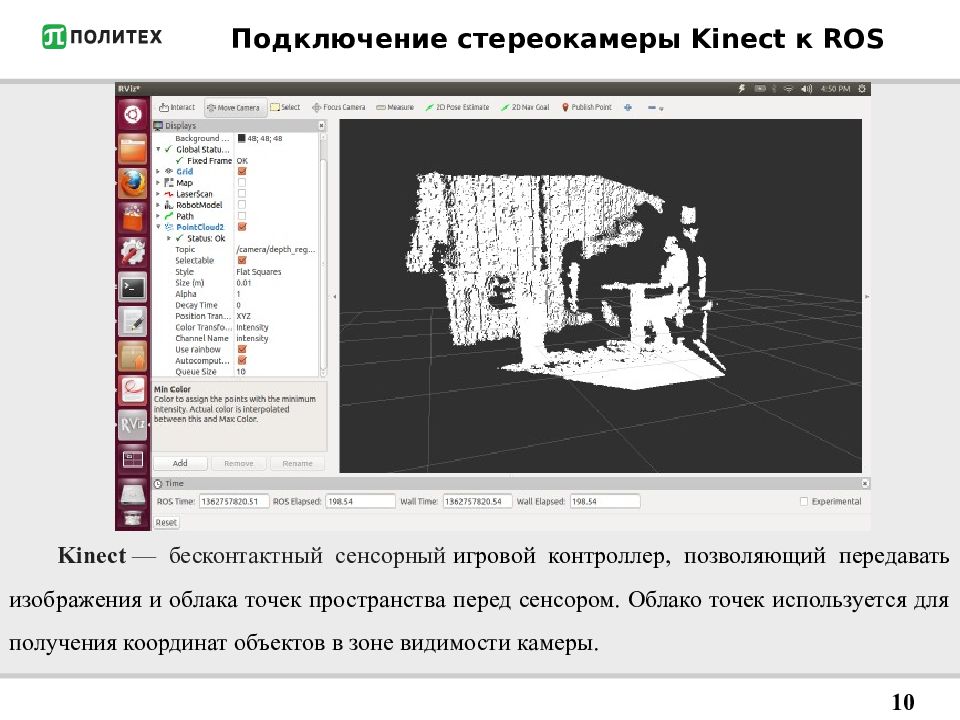The image size is (960, 720).
Task: Open the battery indicator in top panel
Action: click(760, 89)
